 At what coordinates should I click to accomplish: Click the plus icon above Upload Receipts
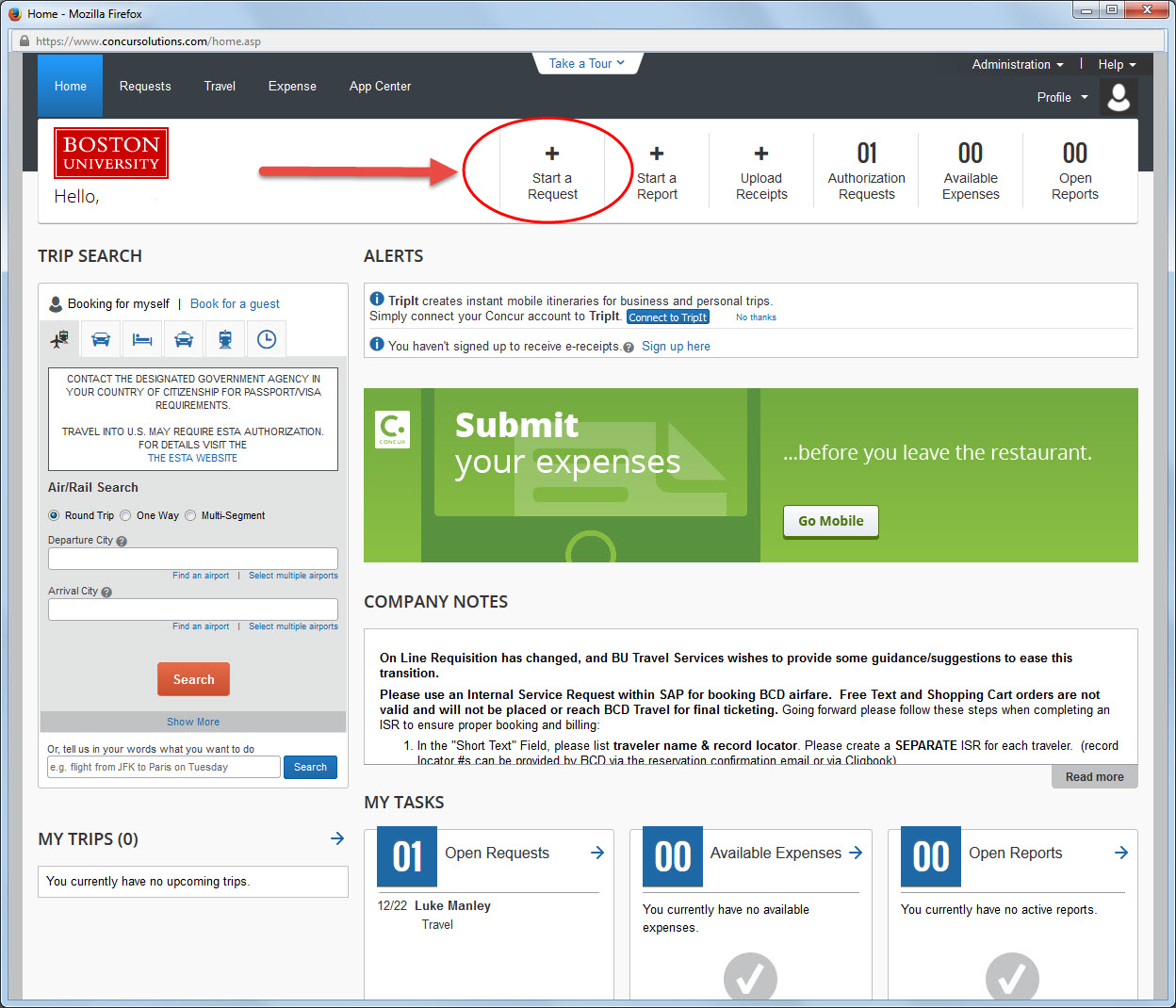(761, 154)
